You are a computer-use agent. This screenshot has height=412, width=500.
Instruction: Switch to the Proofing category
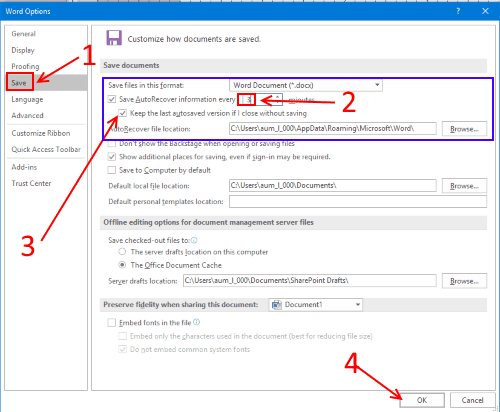pyautogui.click(x=25, y=66)
